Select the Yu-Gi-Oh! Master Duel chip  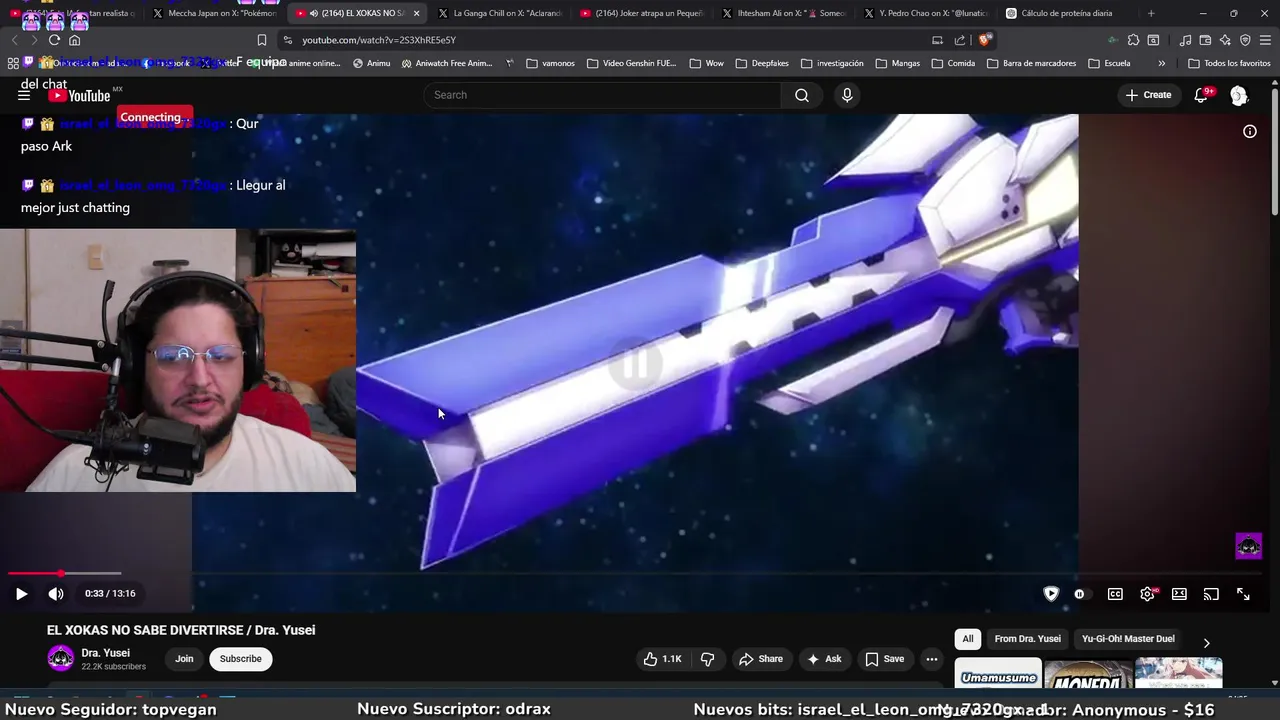pyautogui.click(x=1128, y=639)
